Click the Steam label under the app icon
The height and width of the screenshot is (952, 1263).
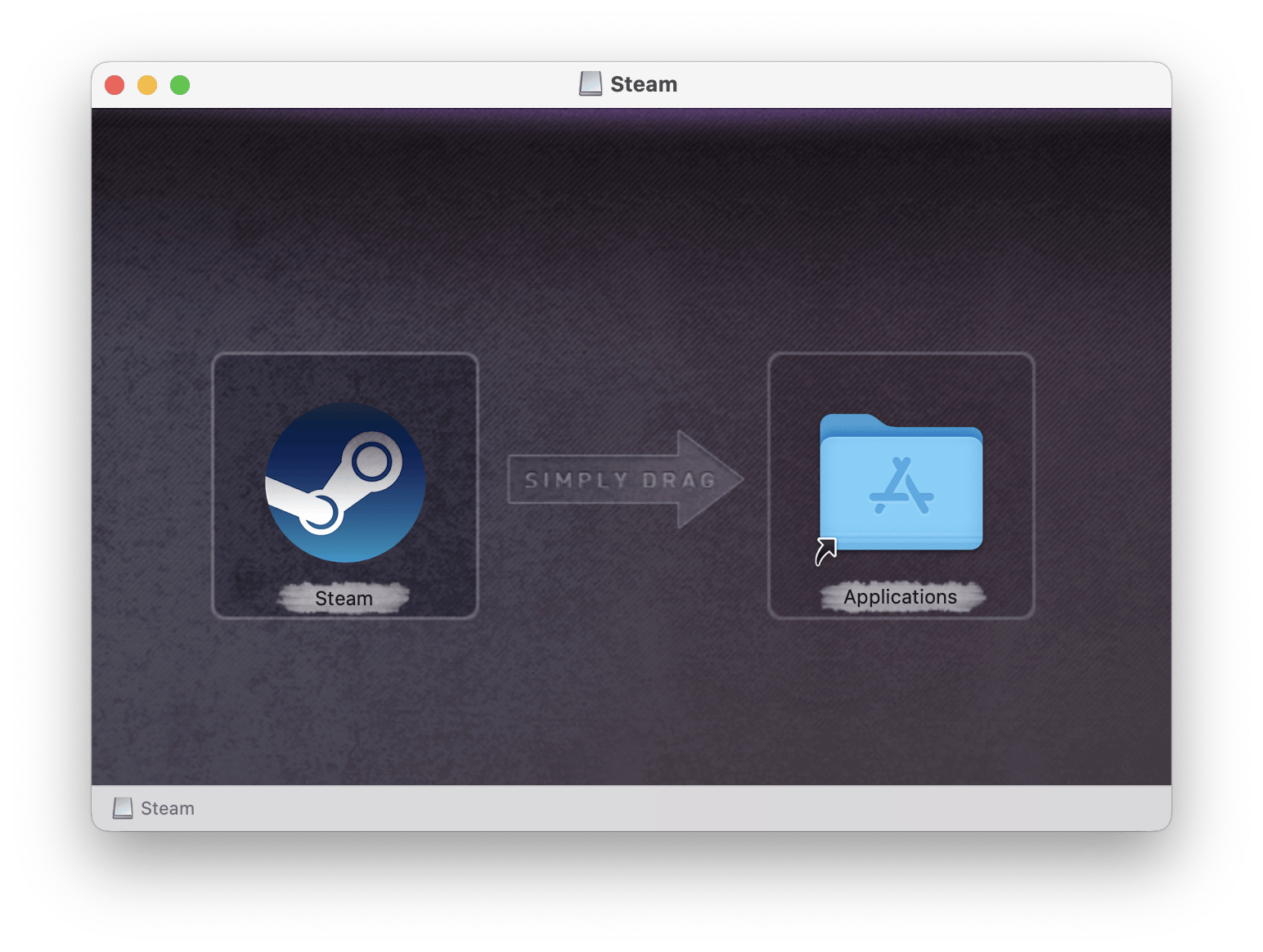pos(344,599)
